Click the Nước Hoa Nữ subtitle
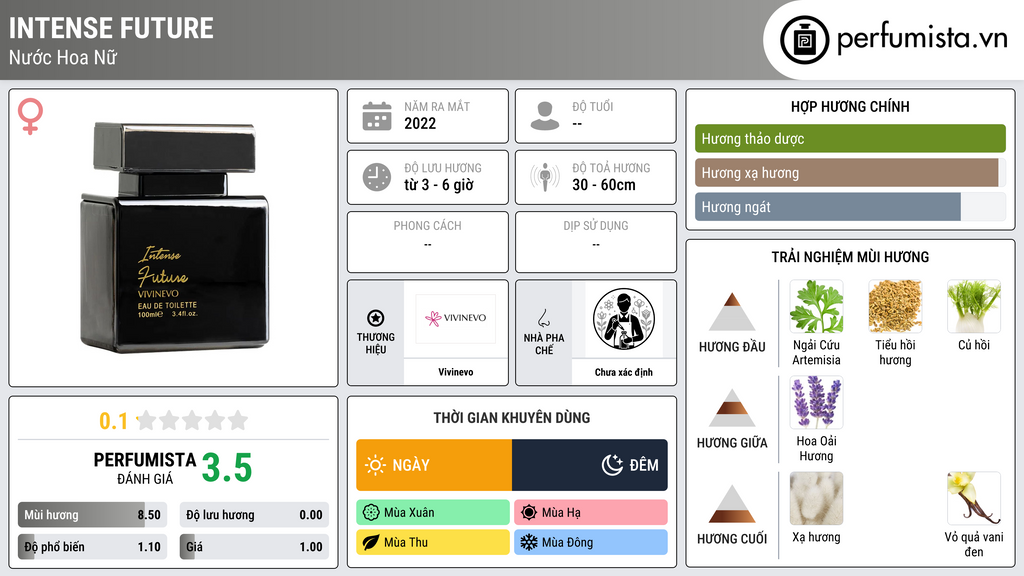This screenshot has width=1024, height=576. [63, 57]
